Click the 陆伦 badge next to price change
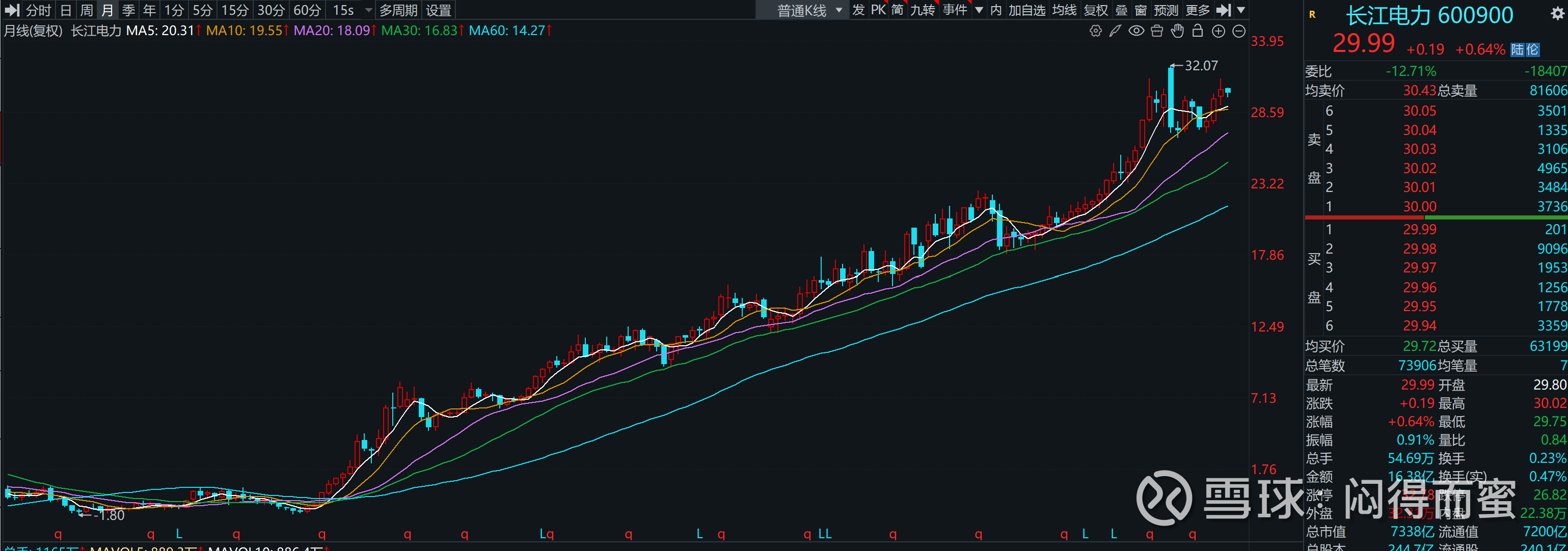 tap(1525, 50)
